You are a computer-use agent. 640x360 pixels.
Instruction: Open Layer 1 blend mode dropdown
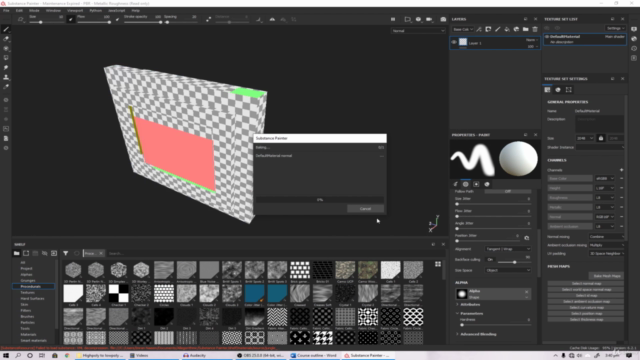tap(532, 40)
